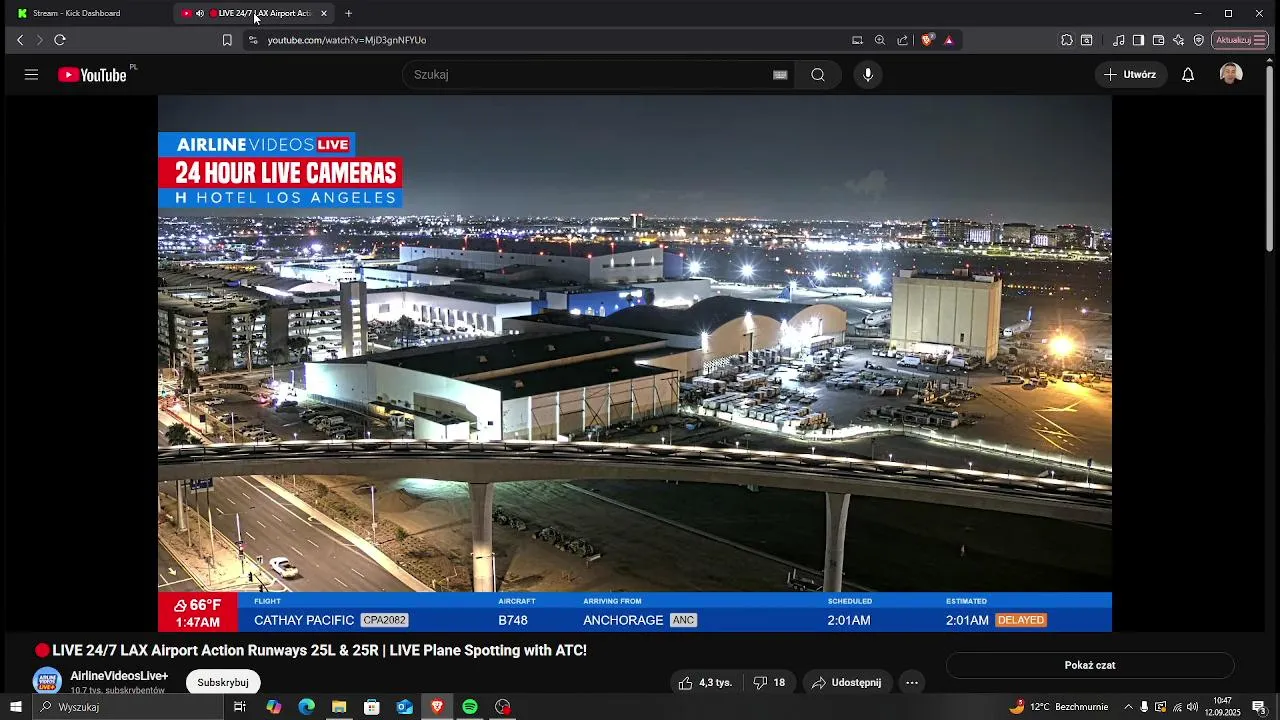Toggle the browser sidebar panel
Image resolution: width=1280 pixels, height=720 pixels.
1138,40
